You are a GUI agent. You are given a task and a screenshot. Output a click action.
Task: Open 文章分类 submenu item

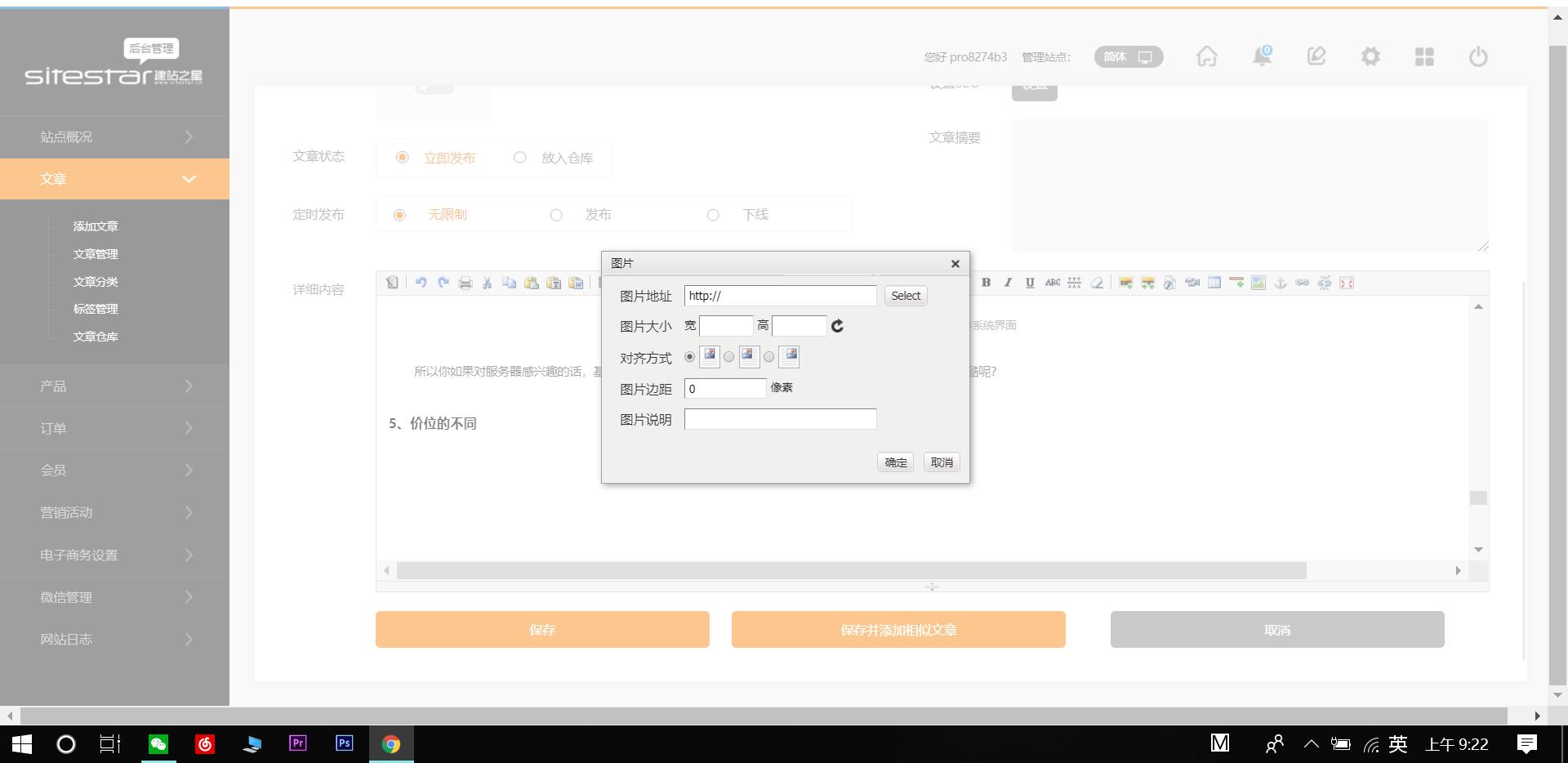point(96,282)
